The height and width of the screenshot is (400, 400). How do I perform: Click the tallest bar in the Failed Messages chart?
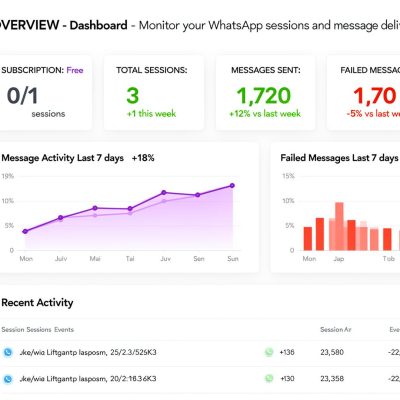[339, 226]
